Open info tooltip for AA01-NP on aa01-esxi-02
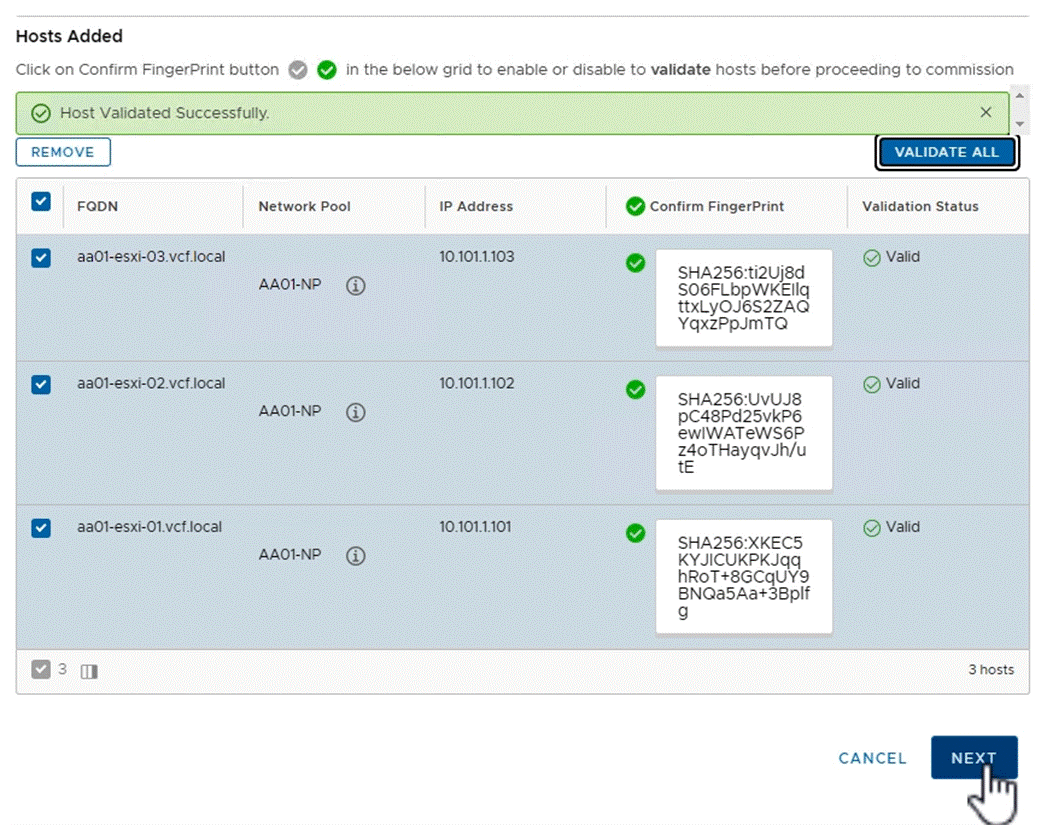 (x=355, y=411)
